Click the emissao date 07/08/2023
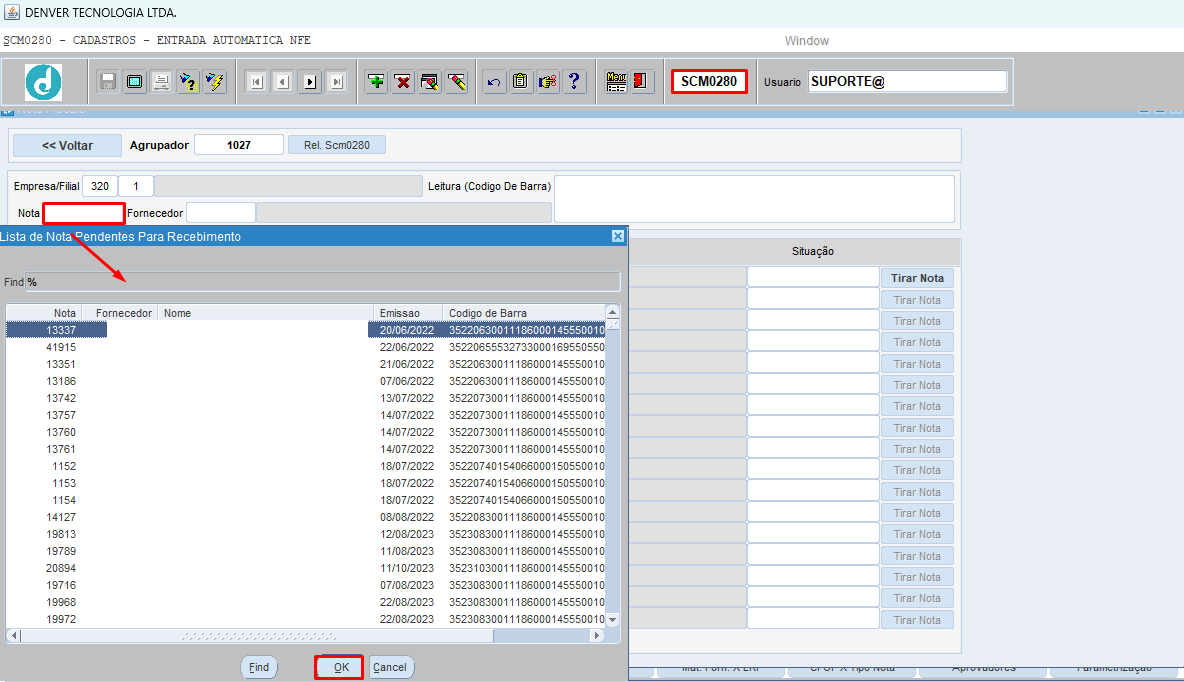 click(x=407, y=585)
